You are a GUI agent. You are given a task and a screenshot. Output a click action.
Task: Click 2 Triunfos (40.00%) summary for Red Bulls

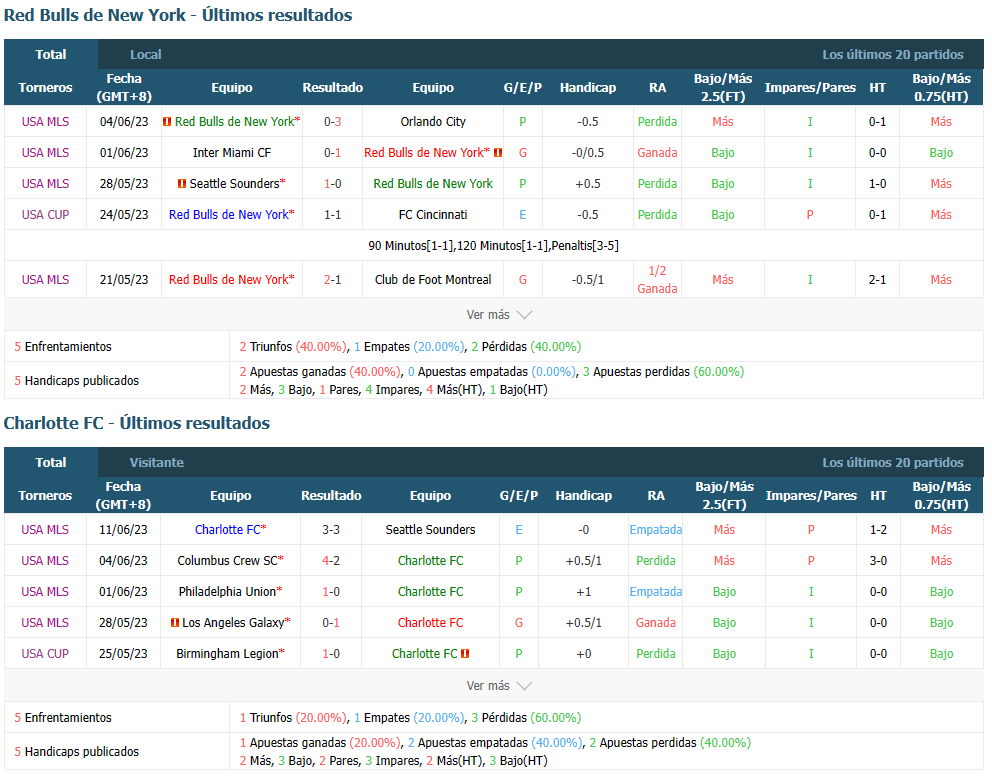[x=293, y=347]
